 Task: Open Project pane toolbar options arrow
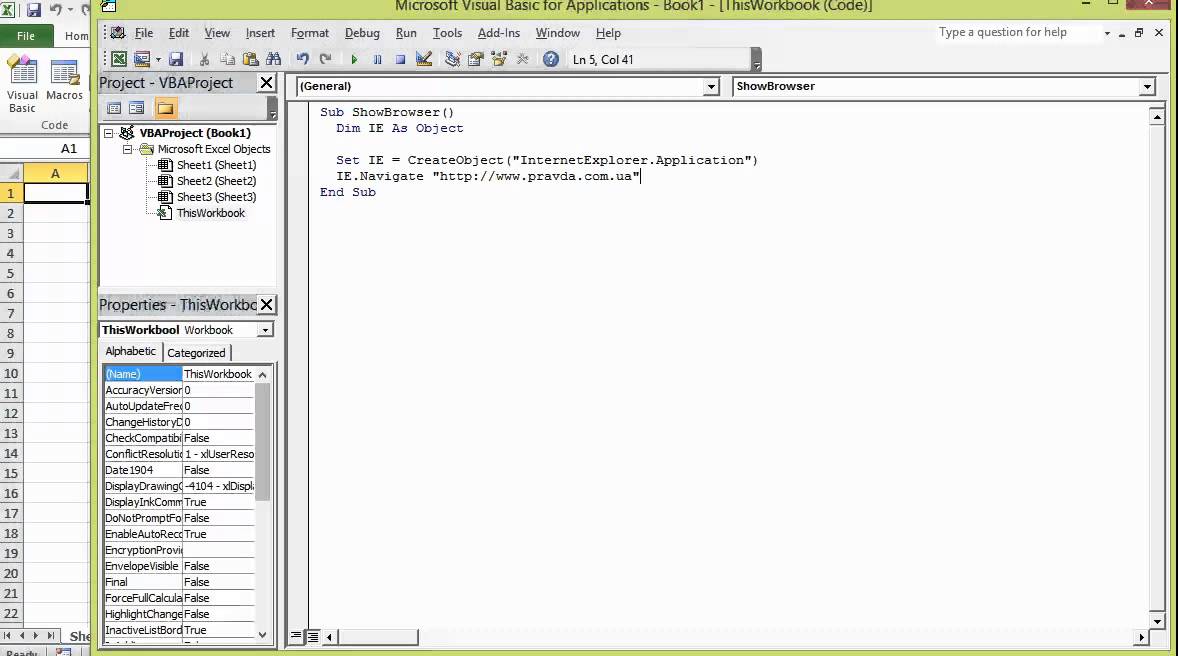272,108
